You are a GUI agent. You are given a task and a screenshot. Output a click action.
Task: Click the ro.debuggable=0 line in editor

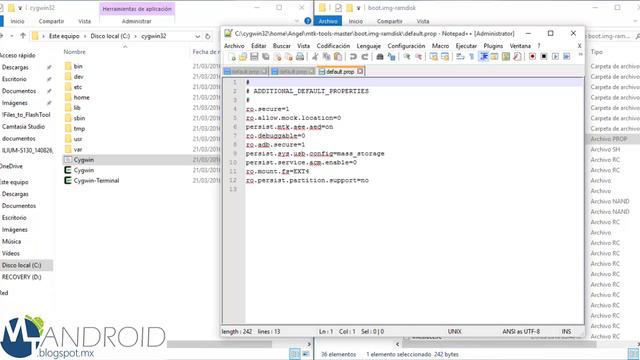click(276, 136)
